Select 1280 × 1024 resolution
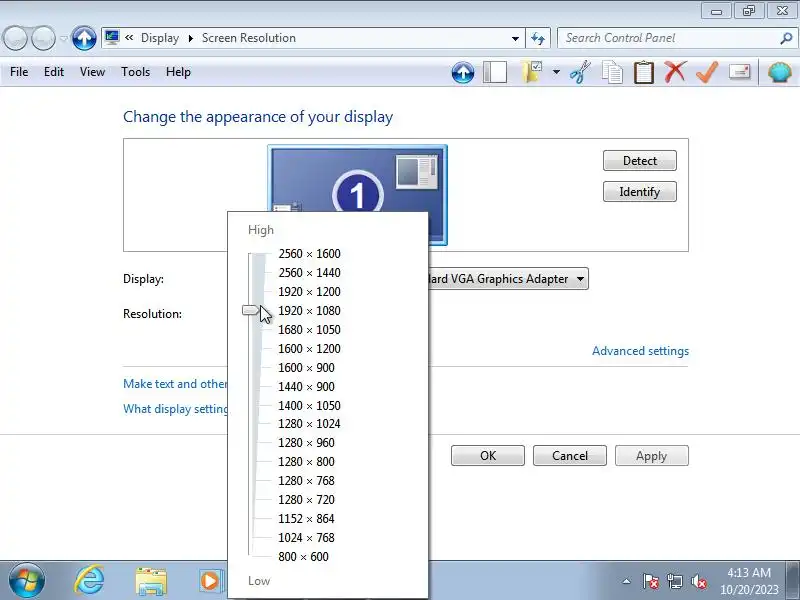 point(309,423)
